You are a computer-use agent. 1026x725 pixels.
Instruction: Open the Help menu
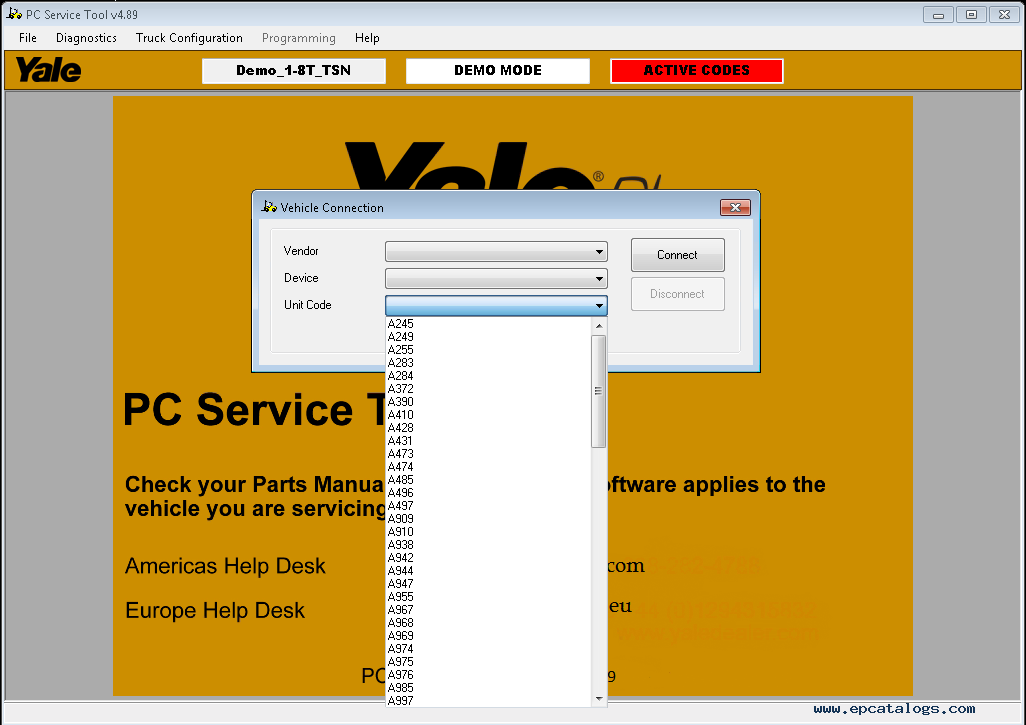[367, 38]
